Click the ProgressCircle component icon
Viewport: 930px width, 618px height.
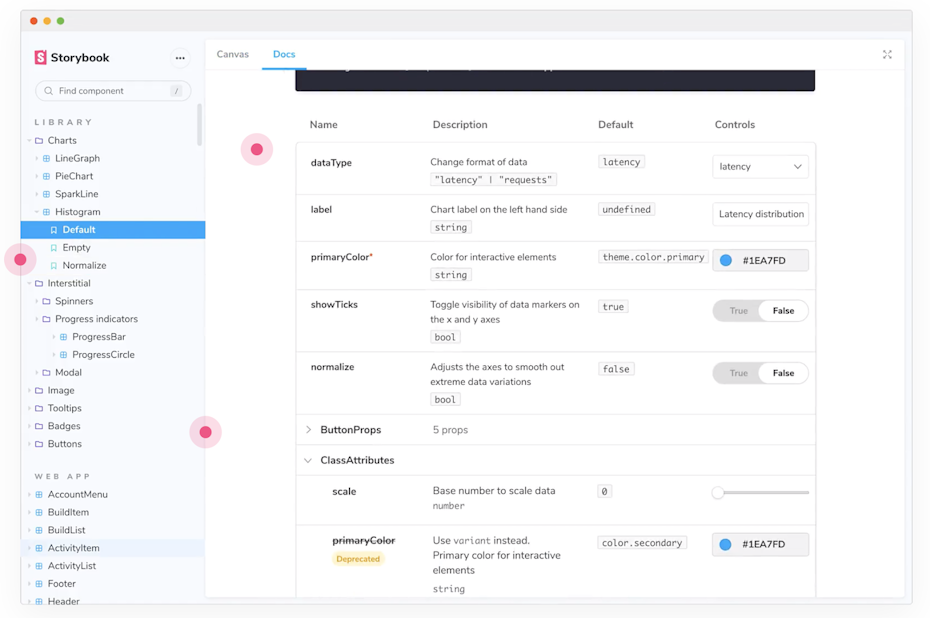click(x=63, y=355)
